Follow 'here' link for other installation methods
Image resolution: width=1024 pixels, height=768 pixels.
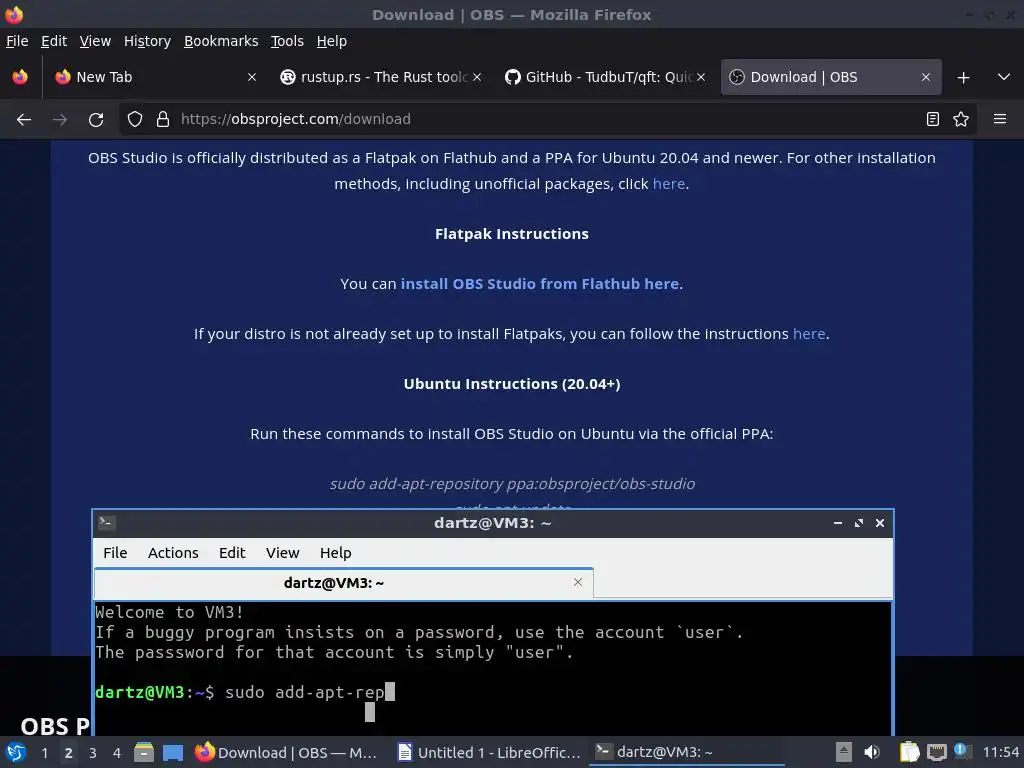(669, 184)
